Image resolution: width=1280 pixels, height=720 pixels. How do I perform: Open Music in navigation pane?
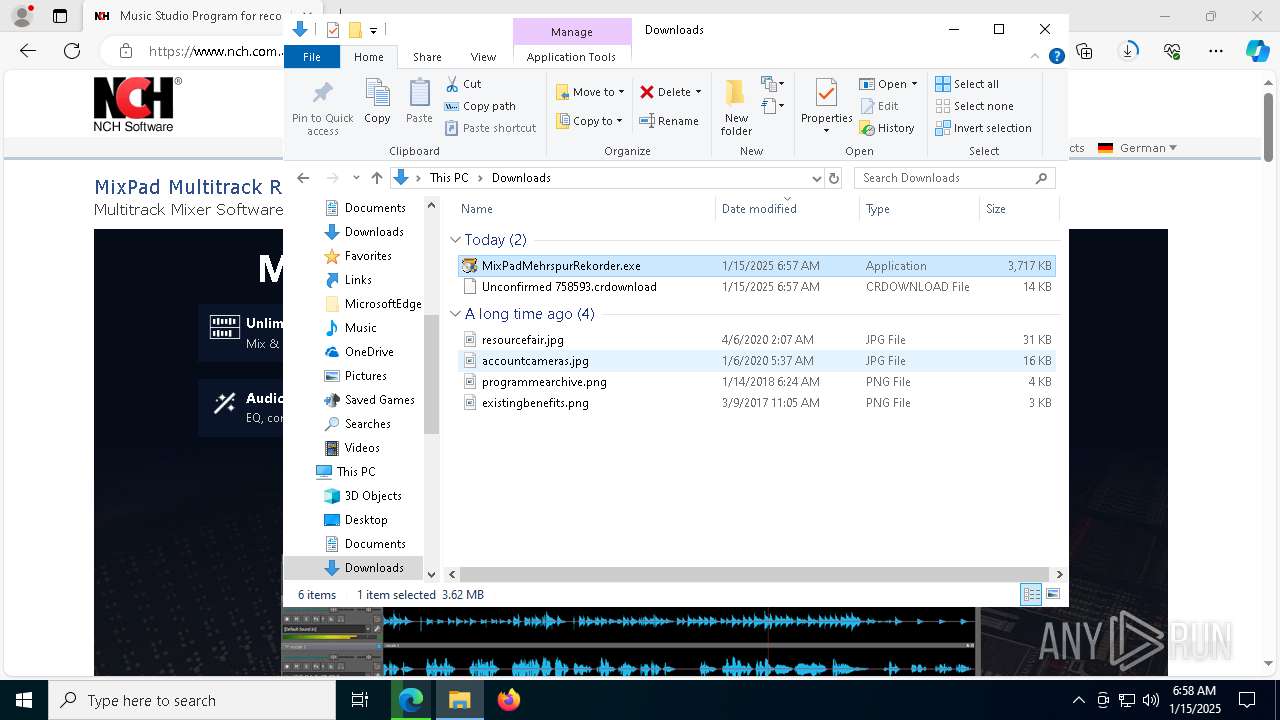(360, 328)
